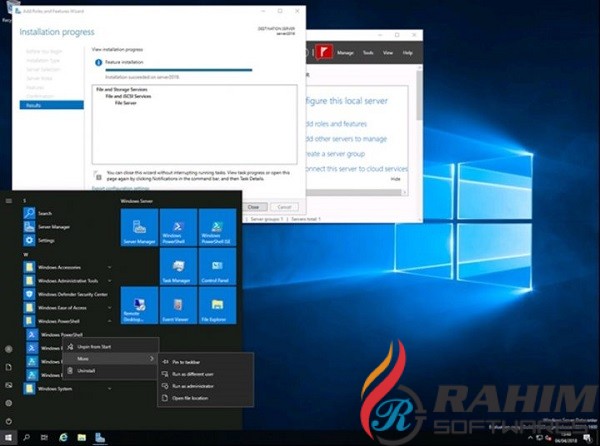Launch Internet Explorer from the taskbar
Screen dimensions: 600x446
pos(64,437)
